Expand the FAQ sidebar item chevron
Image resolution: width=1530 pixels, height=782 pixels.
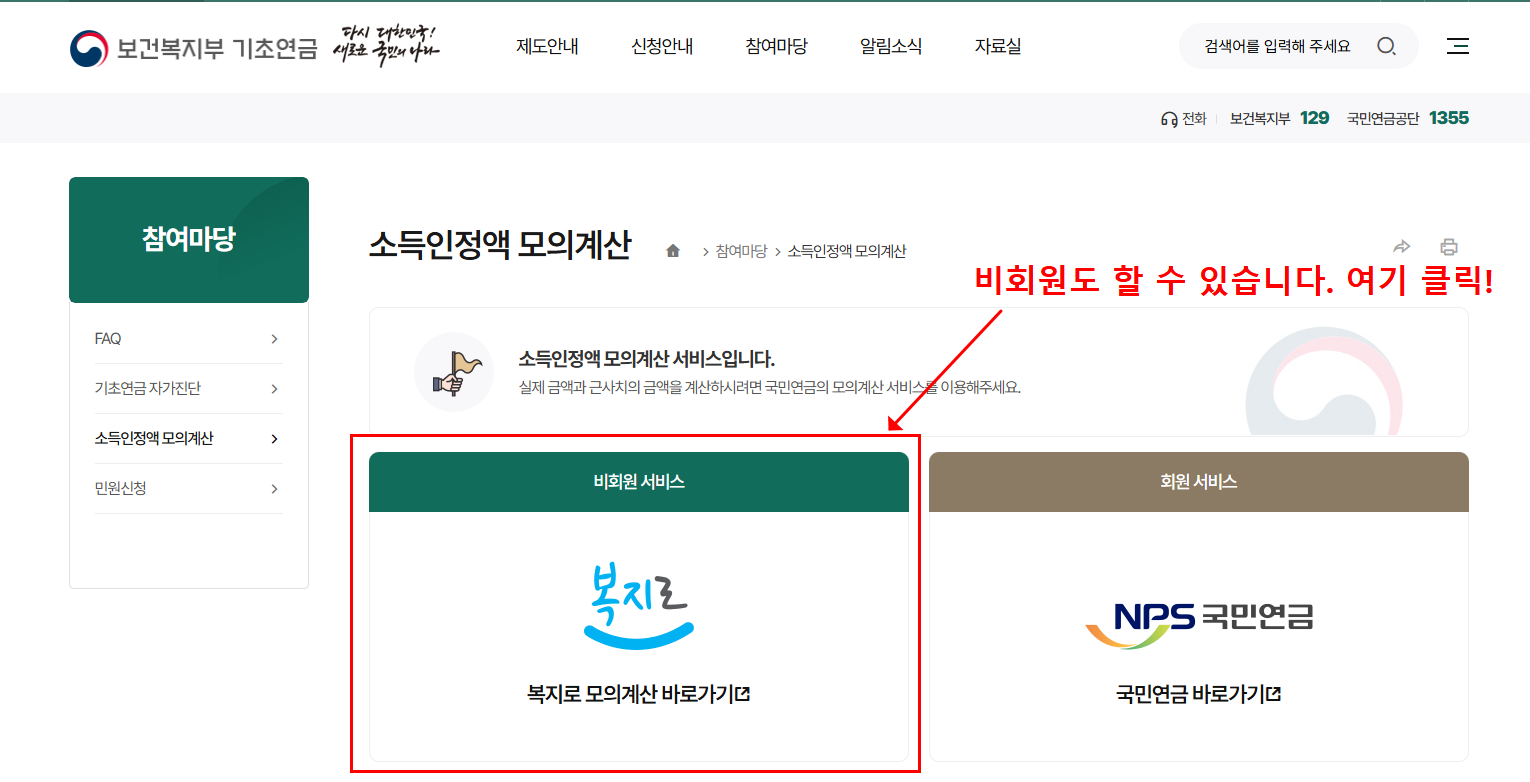click(274, 339)
